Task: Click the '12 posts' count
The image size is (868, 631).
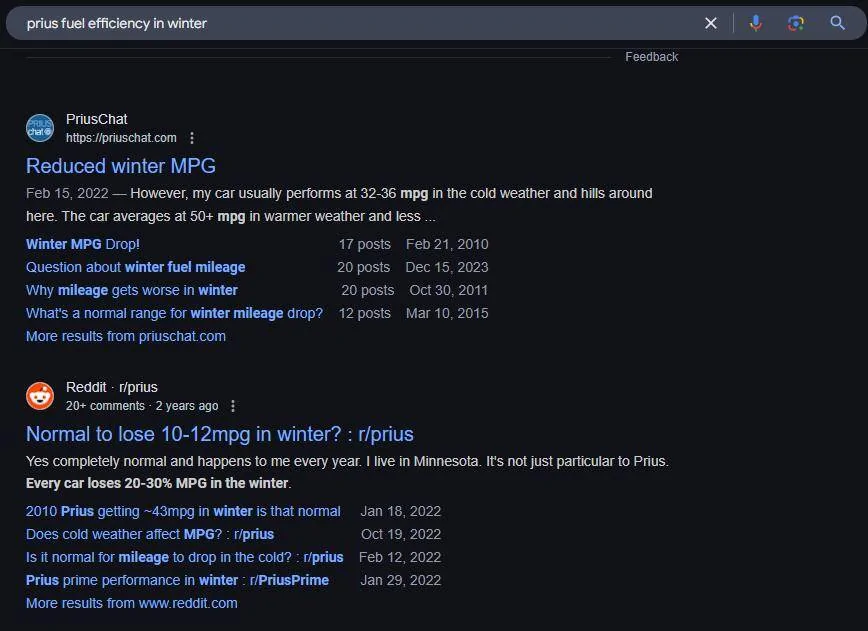Action: coord(365,313)
